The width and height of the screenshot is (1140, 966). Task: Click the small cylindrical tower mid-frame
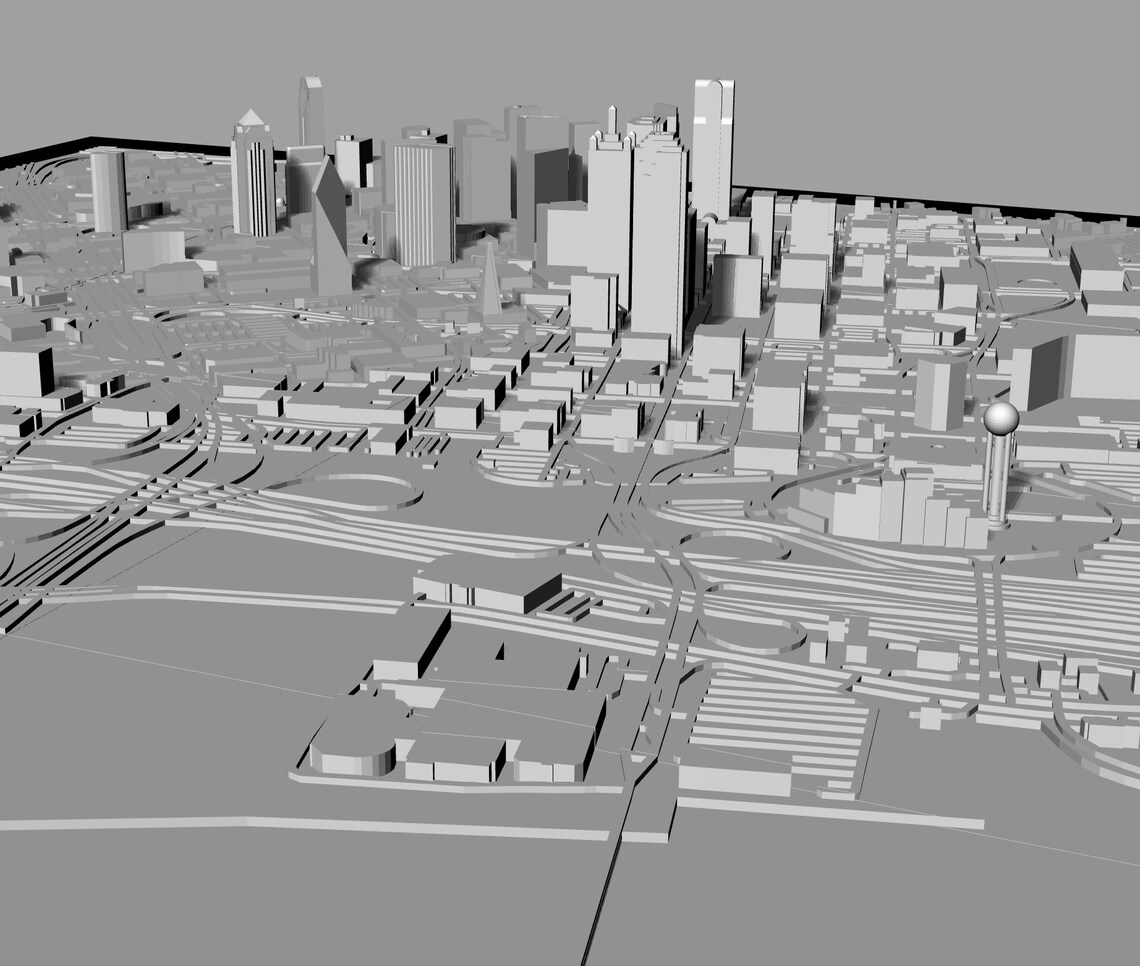coord(733,285)
